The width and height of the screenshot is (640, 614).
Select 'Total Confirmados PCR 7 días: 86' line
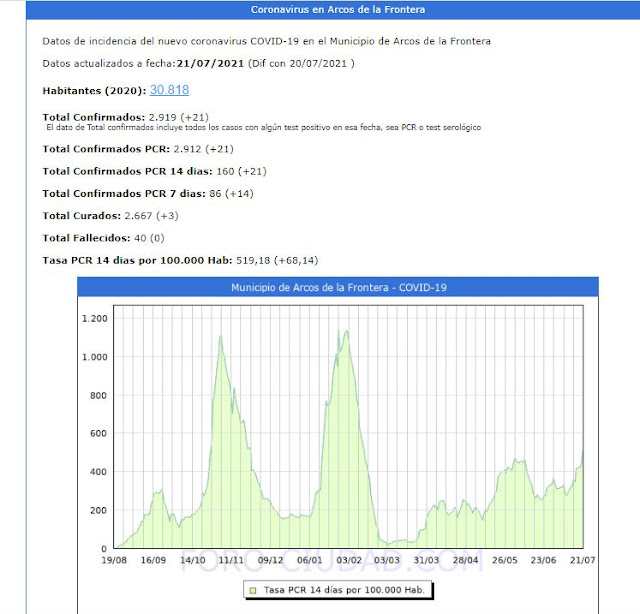point(148,194)
